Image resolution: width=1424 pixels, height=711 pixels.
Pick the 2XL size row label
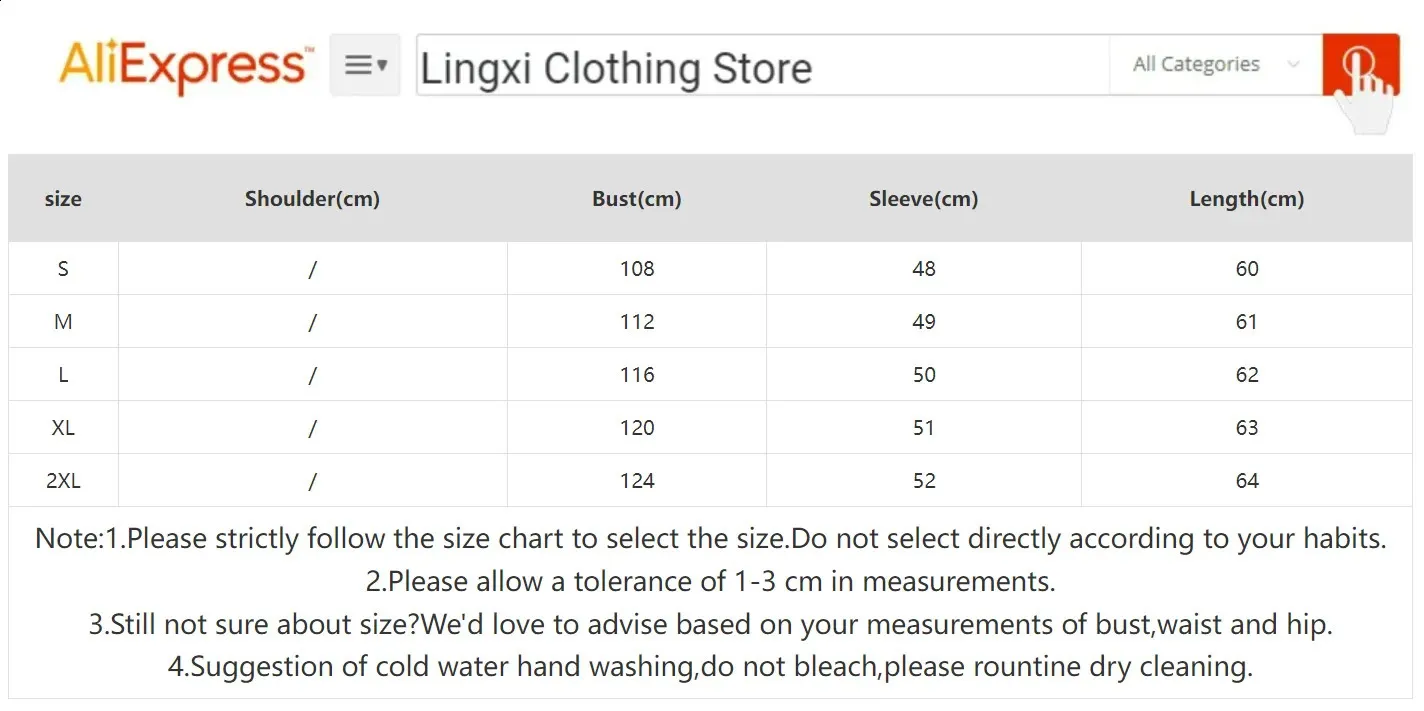tap(63, 481)
